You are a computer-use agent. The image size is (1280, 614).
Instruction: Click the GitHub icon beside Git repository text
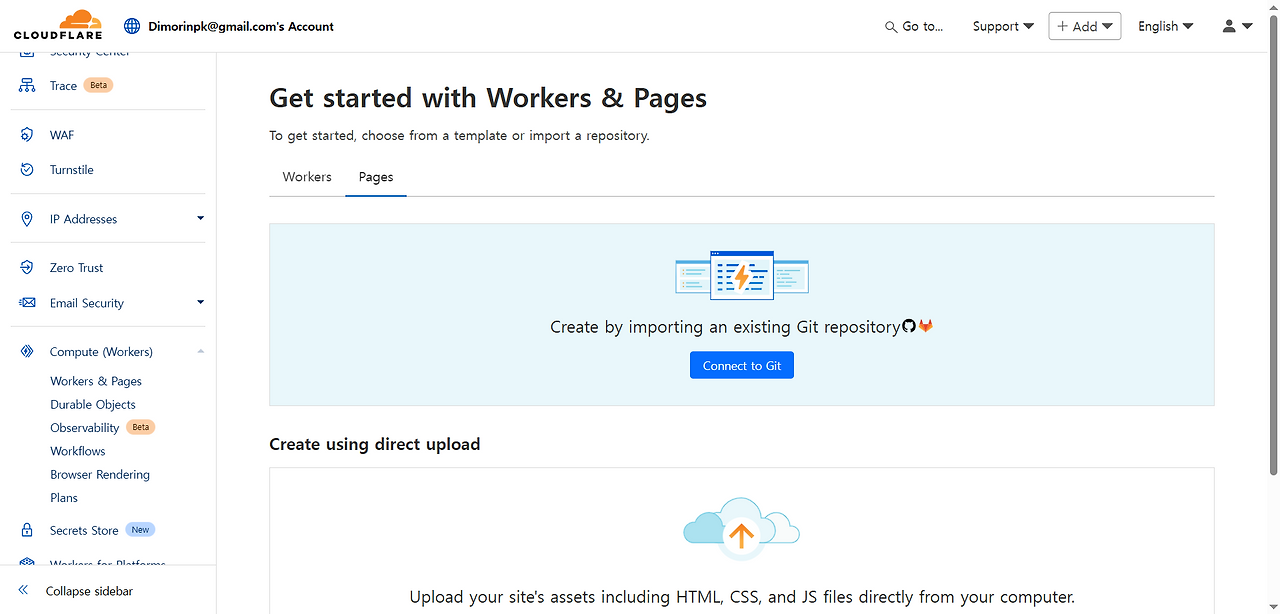(x=908, y=326)
